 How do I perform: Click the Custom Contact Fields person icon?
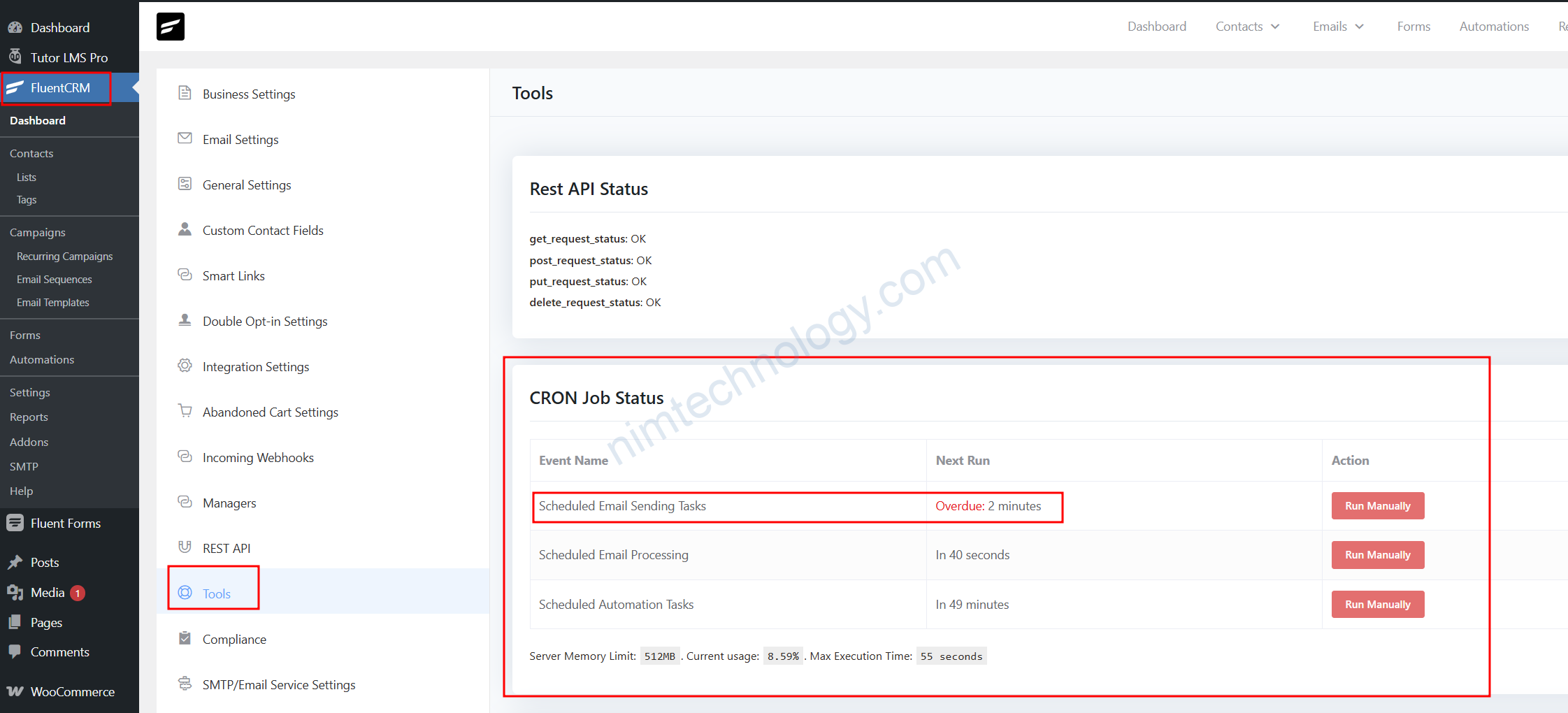185,229
